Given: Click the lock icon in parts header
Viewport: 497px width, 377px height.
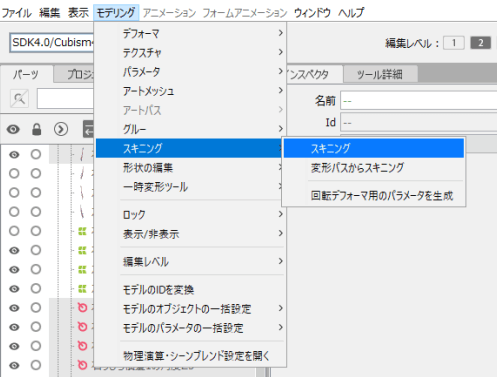Looking at the screenshot, I should pos(36,129).
